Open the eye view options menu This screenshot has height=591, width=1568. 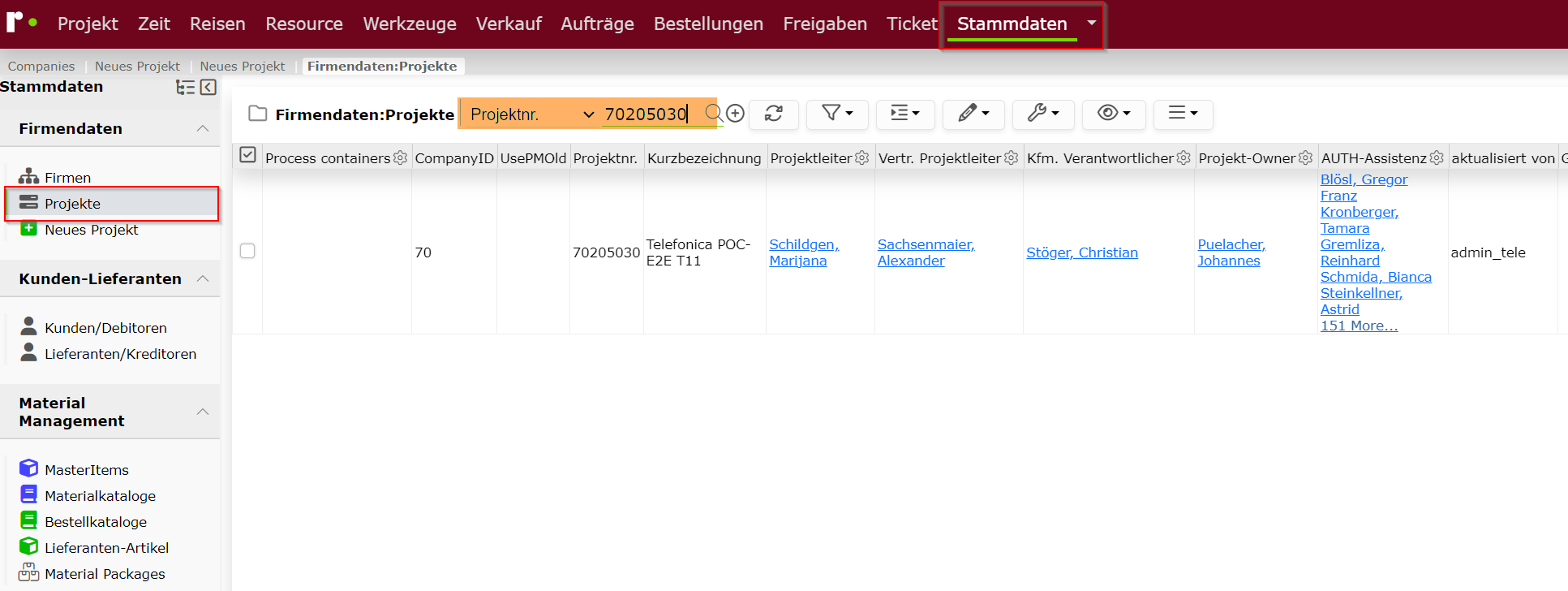pos(1114,114)
